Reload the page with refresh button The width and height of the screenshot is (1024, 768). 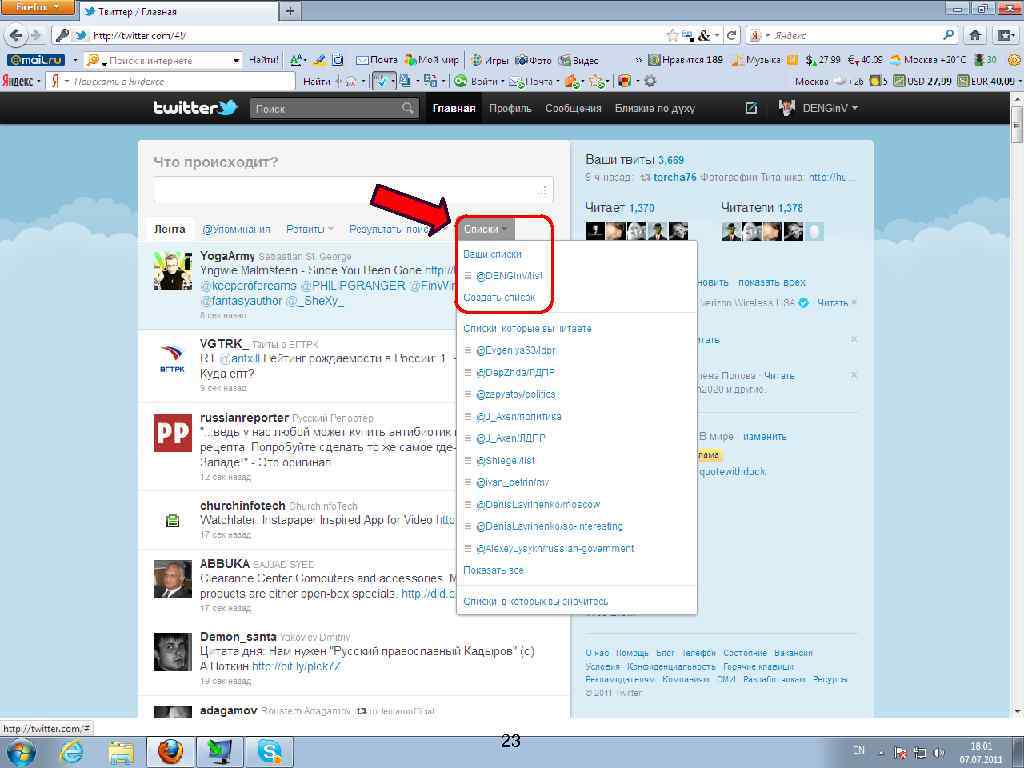coord(732,35)
